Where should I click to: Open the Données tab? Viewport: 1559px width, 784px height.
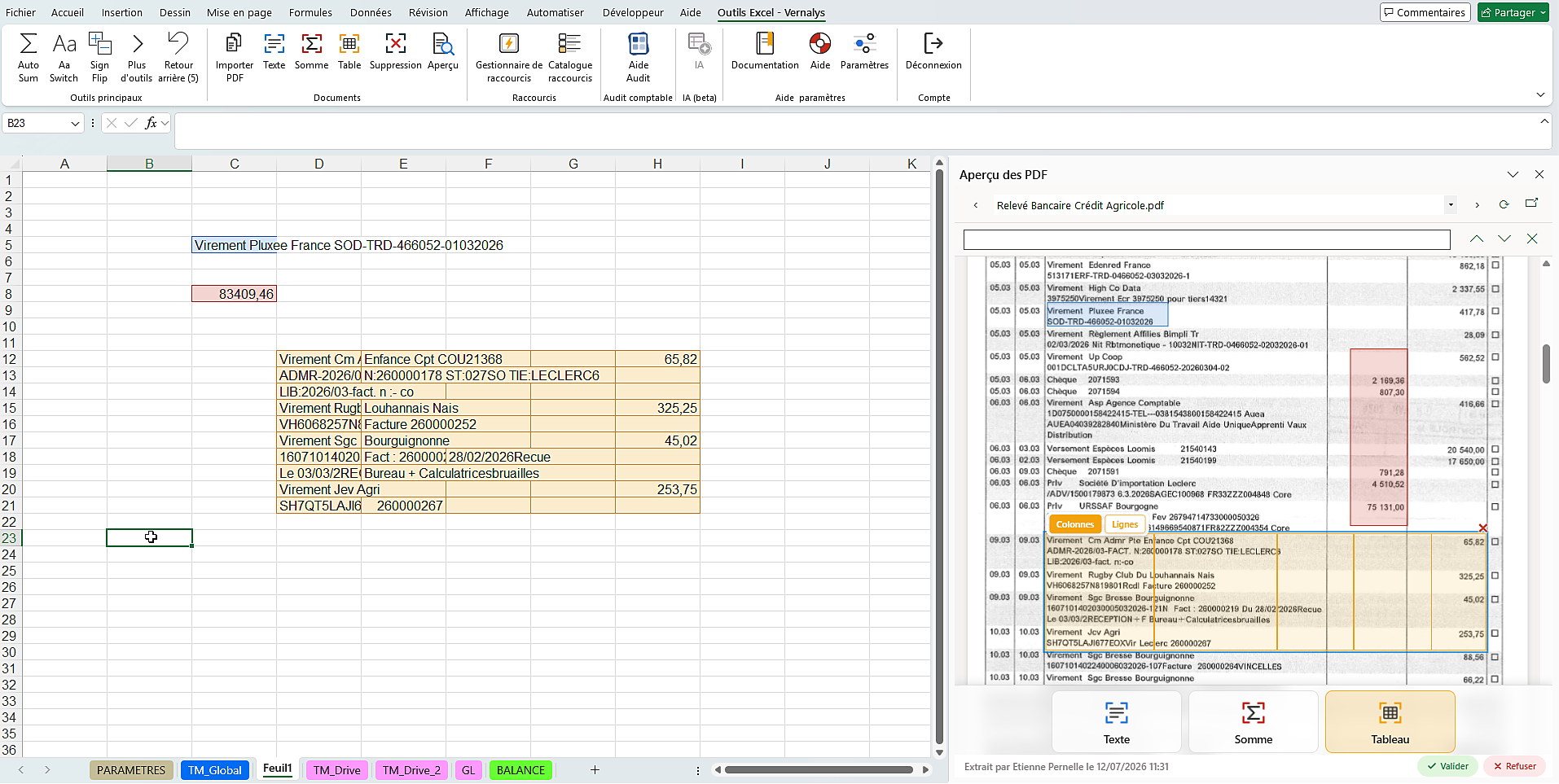[371, 12]
